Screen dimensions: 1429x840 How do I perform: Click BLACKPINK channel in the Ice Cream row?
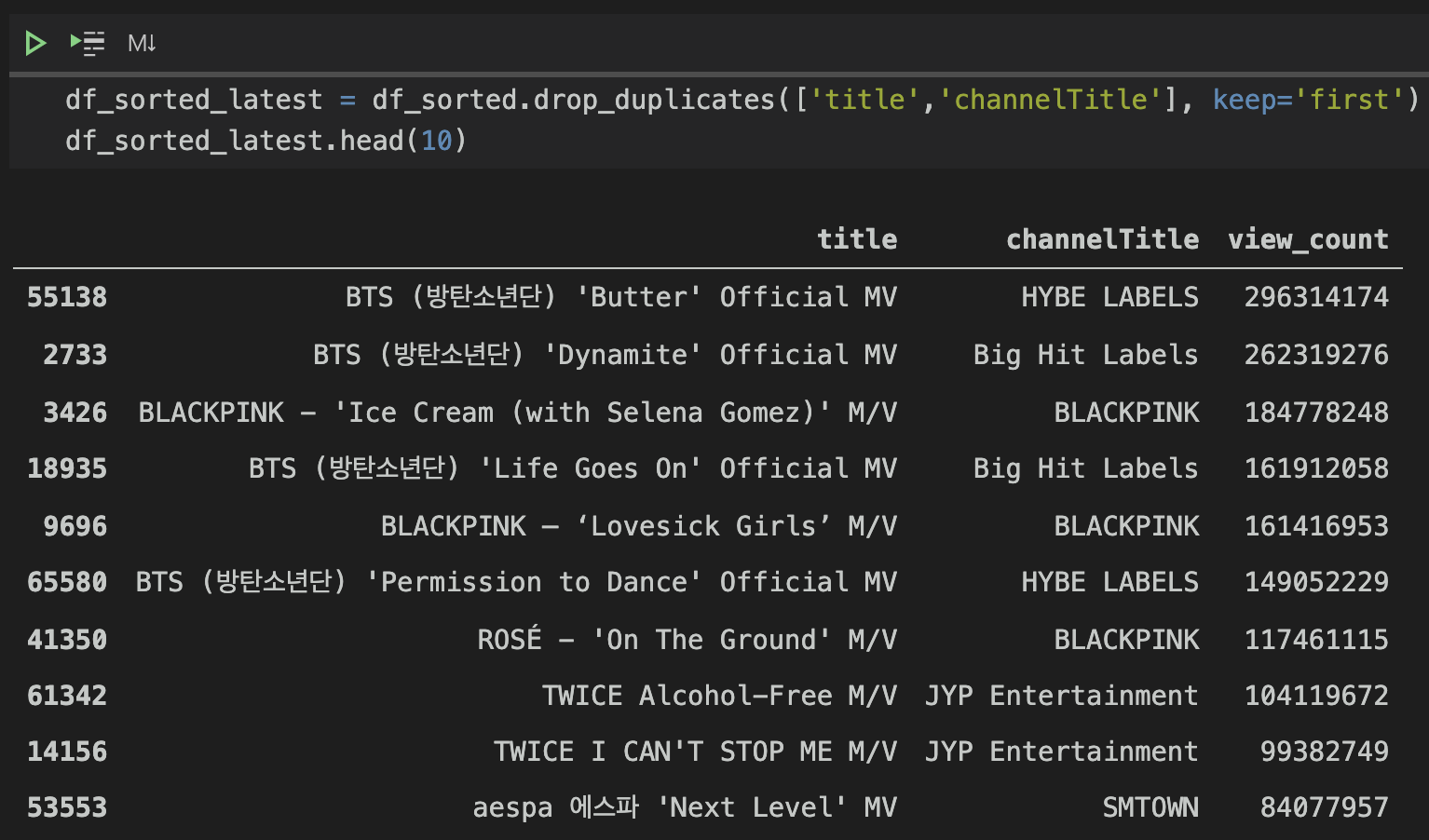tap(1127, 413)
